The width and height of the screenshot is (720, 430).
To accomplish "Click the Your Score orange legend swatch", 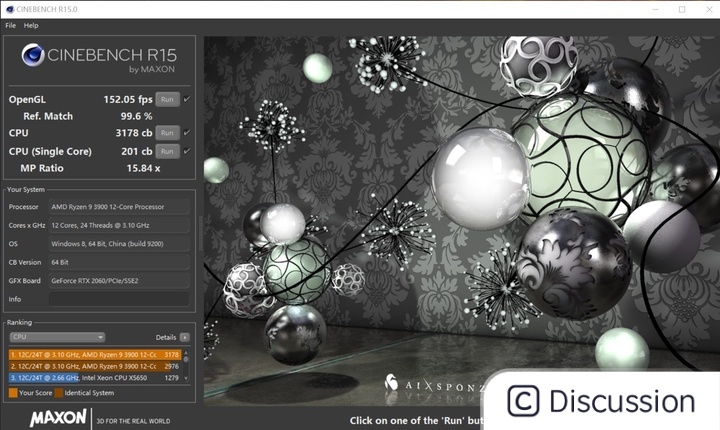I will pos(13,393).
